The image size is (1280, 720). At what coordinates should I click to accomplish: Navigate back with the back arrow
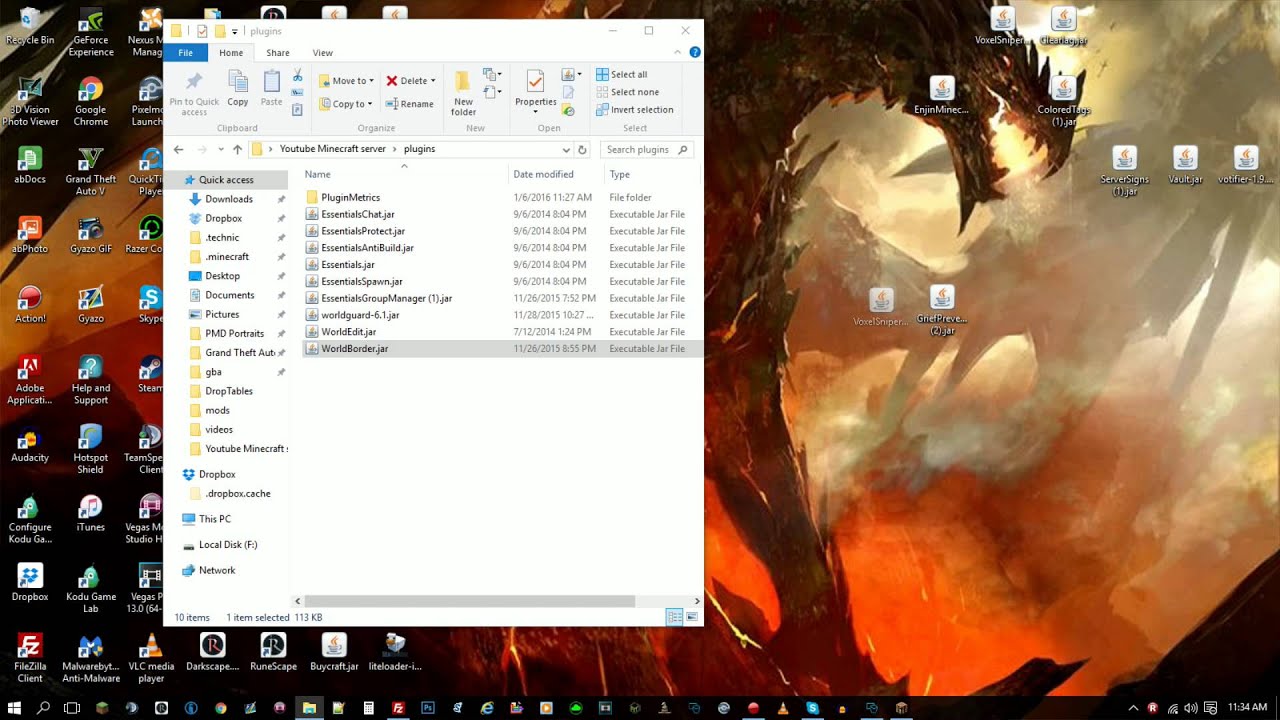pos(178,149)
